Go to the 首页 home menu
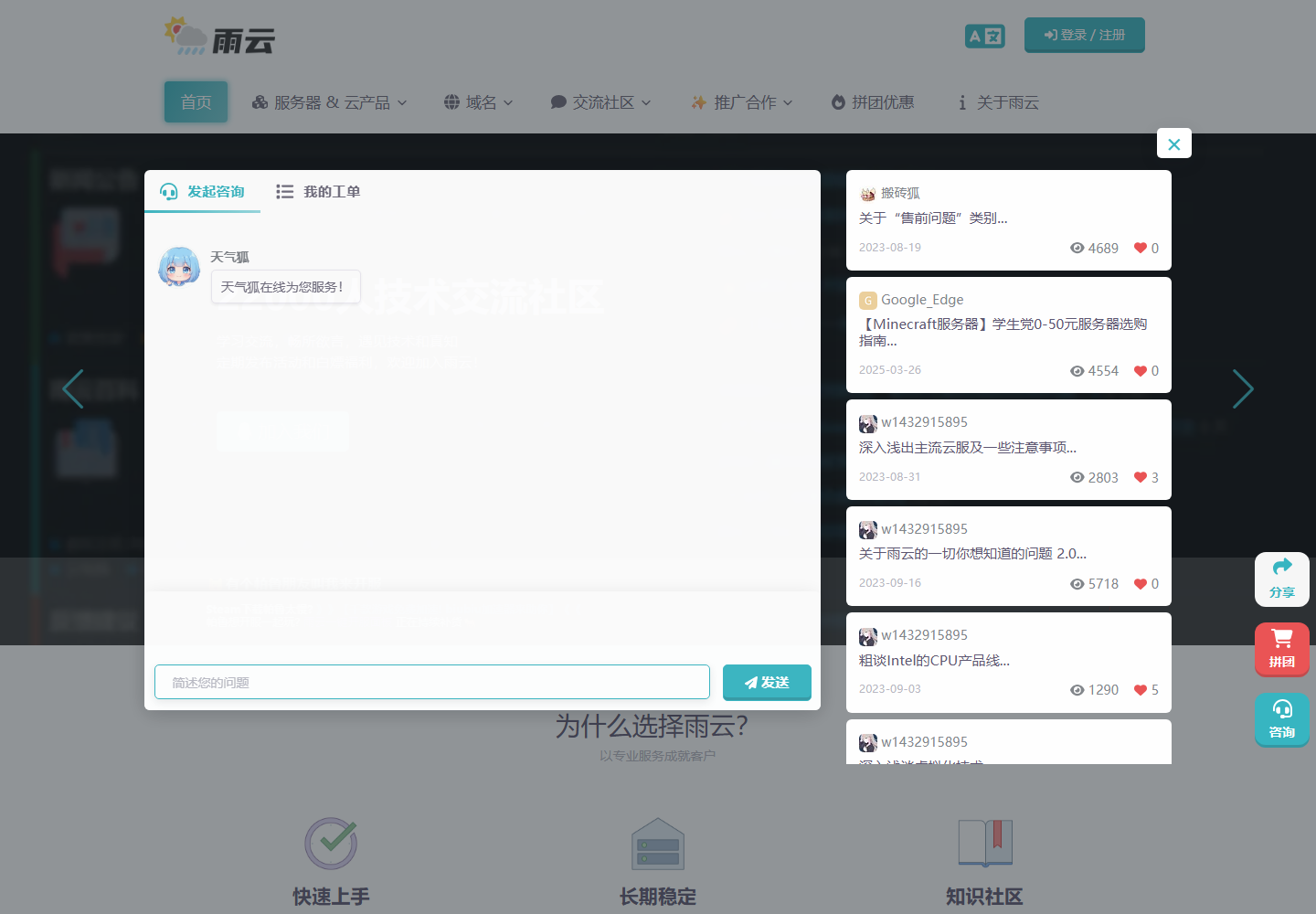Image resolution: width=1316 pixels, height=914 pixels. click(196, 102)
